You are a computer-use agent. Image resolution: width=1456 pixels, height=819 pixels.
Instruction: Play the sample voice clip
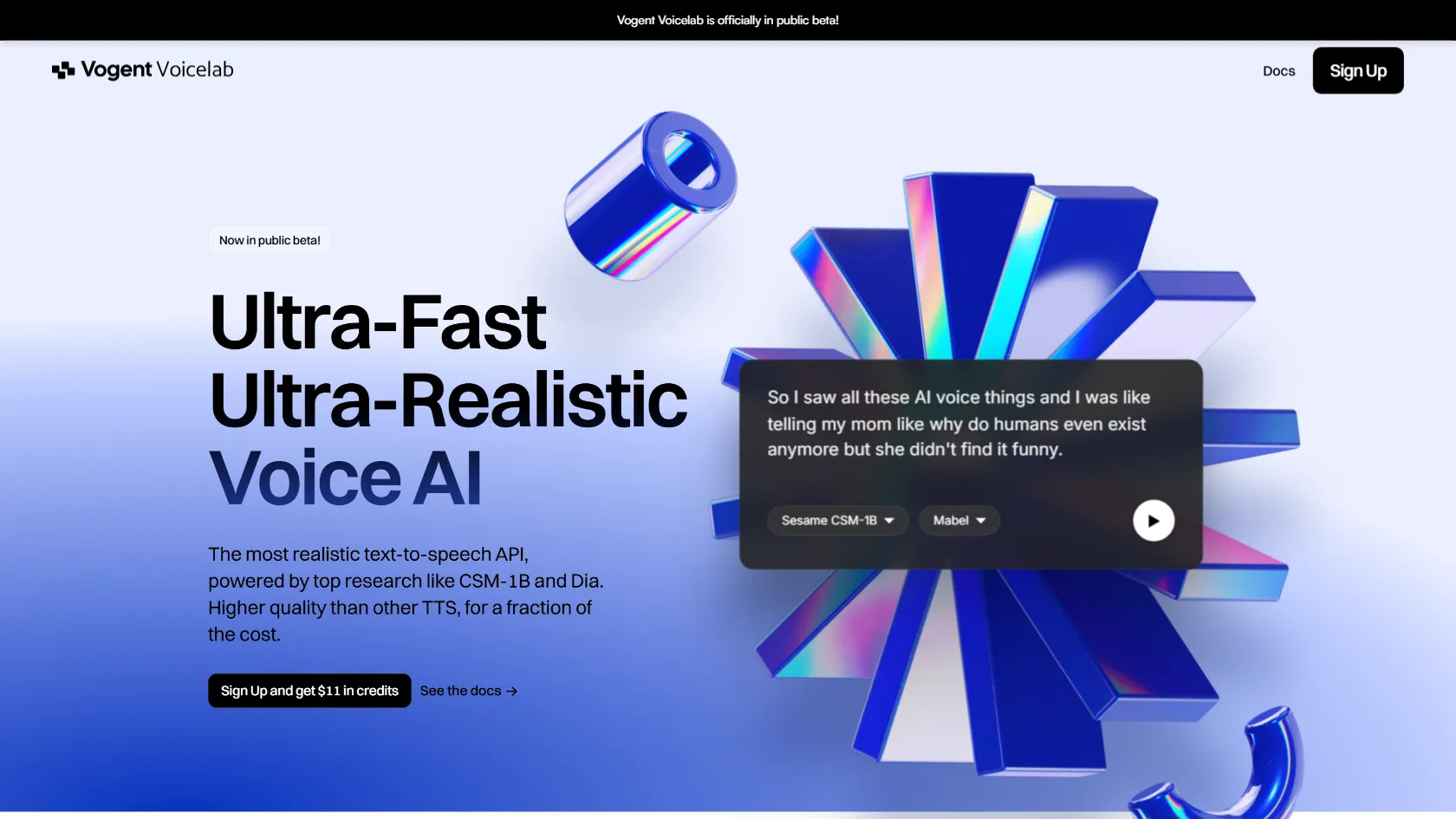[x=1154, y=521]
